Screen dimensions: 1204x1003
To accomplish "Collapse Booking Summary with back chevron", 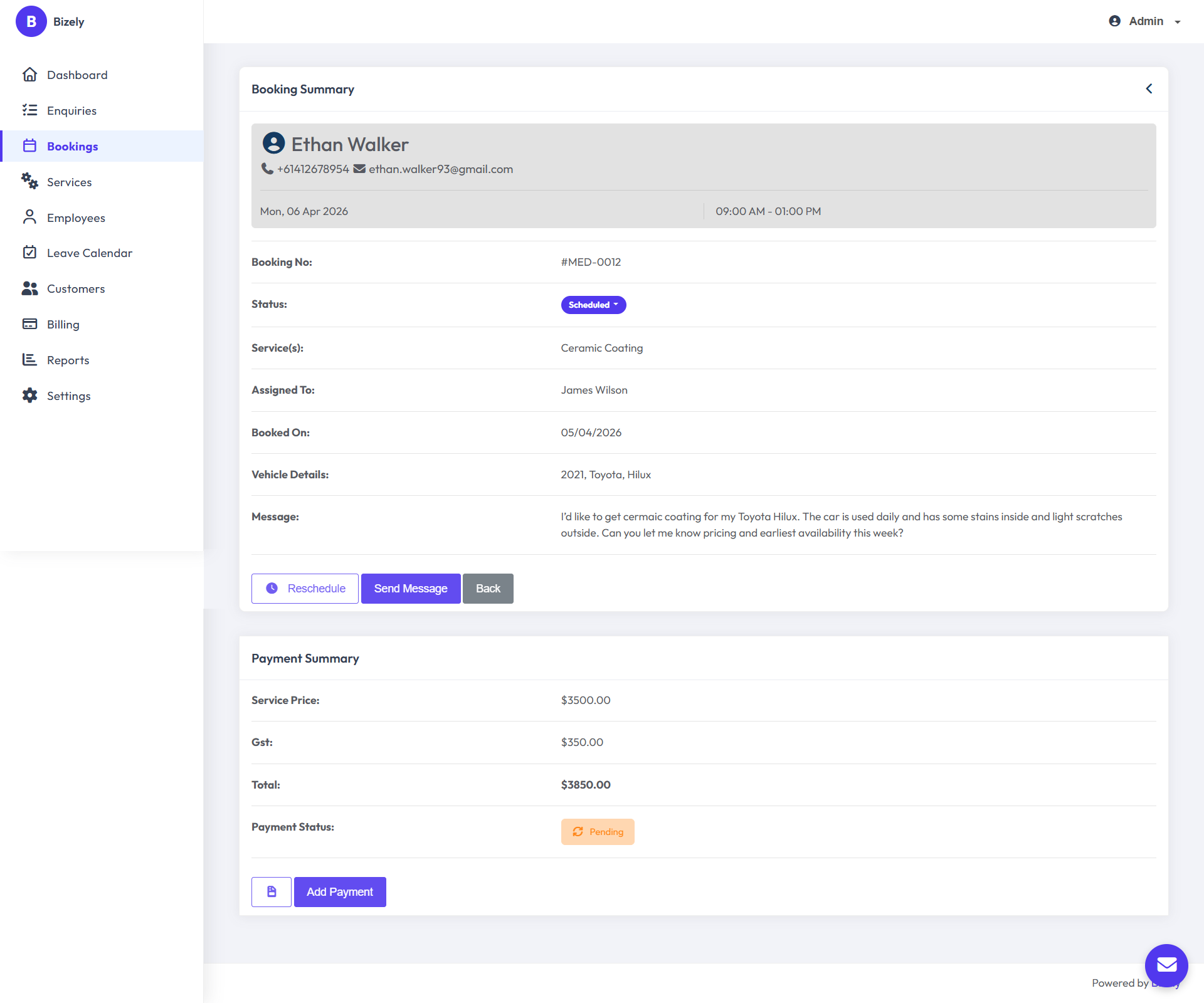I will pos(1149,89).
